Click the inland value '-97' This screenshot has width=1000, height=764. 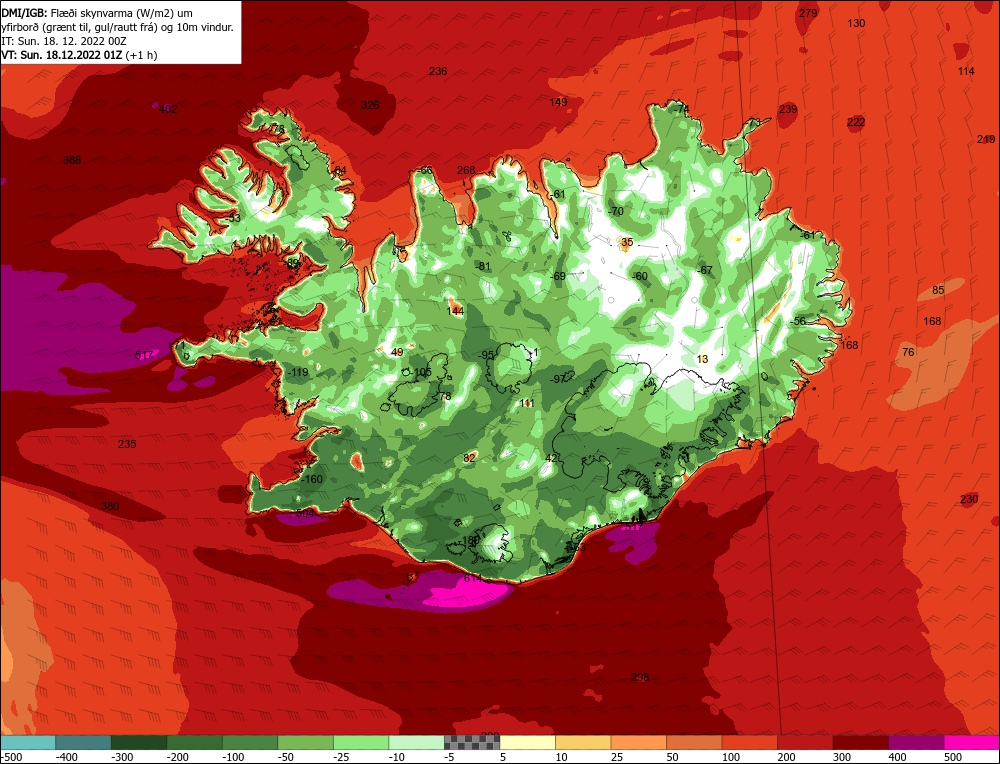pyautogui.click(x=557, y=379)
